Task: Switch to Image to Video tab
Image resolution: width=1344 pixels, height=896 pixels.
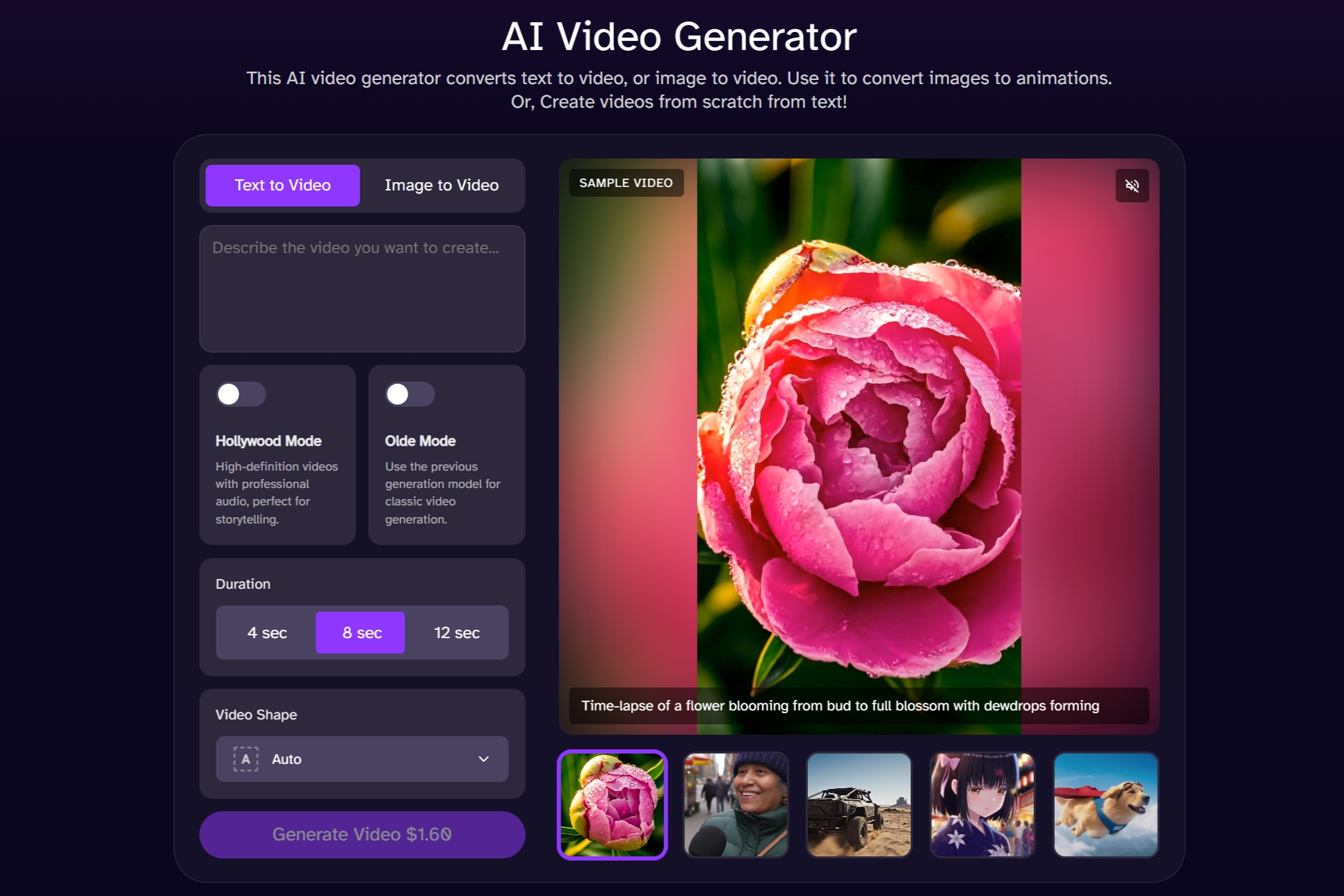Action: click(x=442, y=186)
